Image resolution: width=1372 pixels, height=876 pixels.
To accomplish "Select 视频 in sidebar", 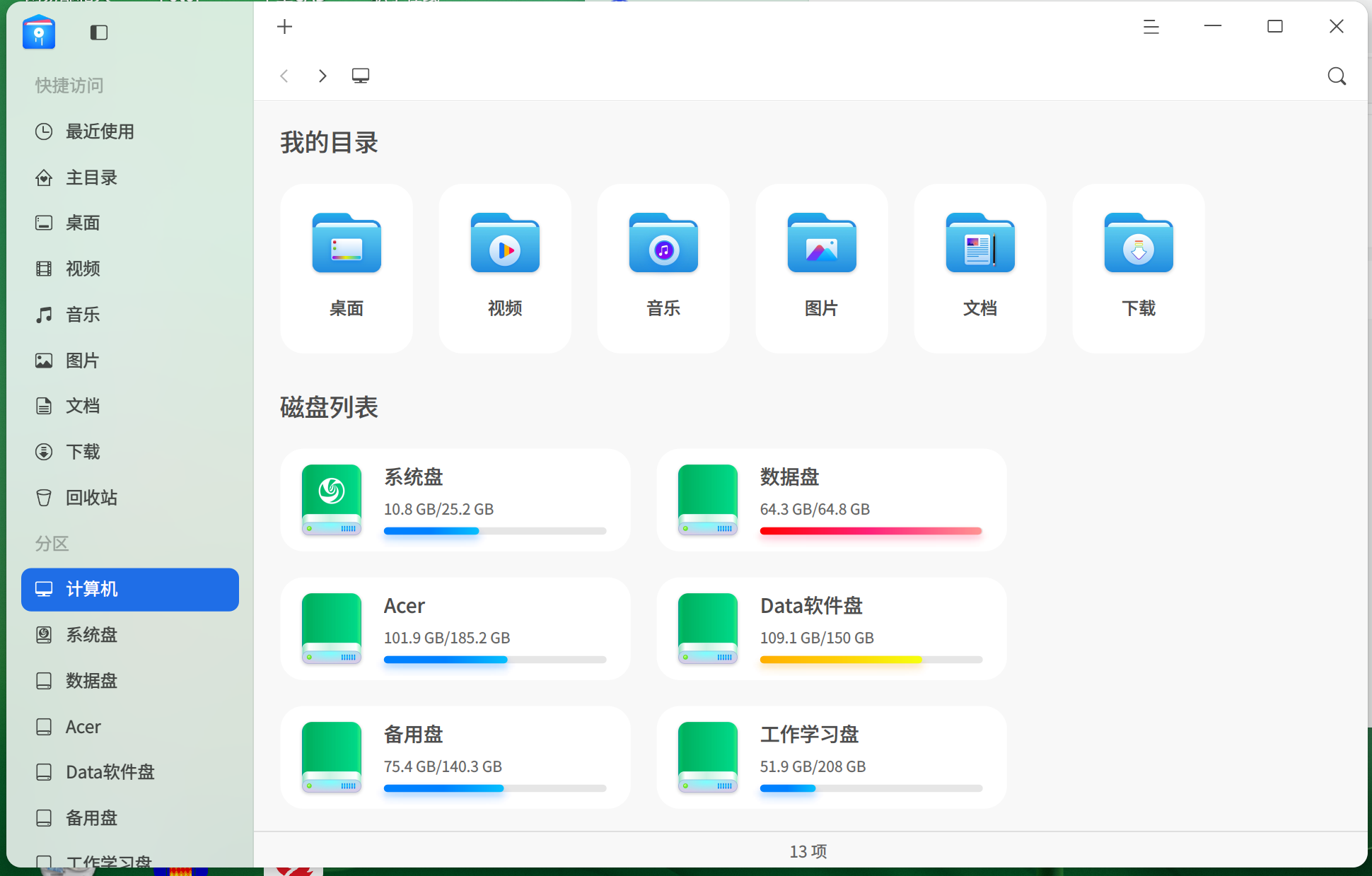I will 130,269.
